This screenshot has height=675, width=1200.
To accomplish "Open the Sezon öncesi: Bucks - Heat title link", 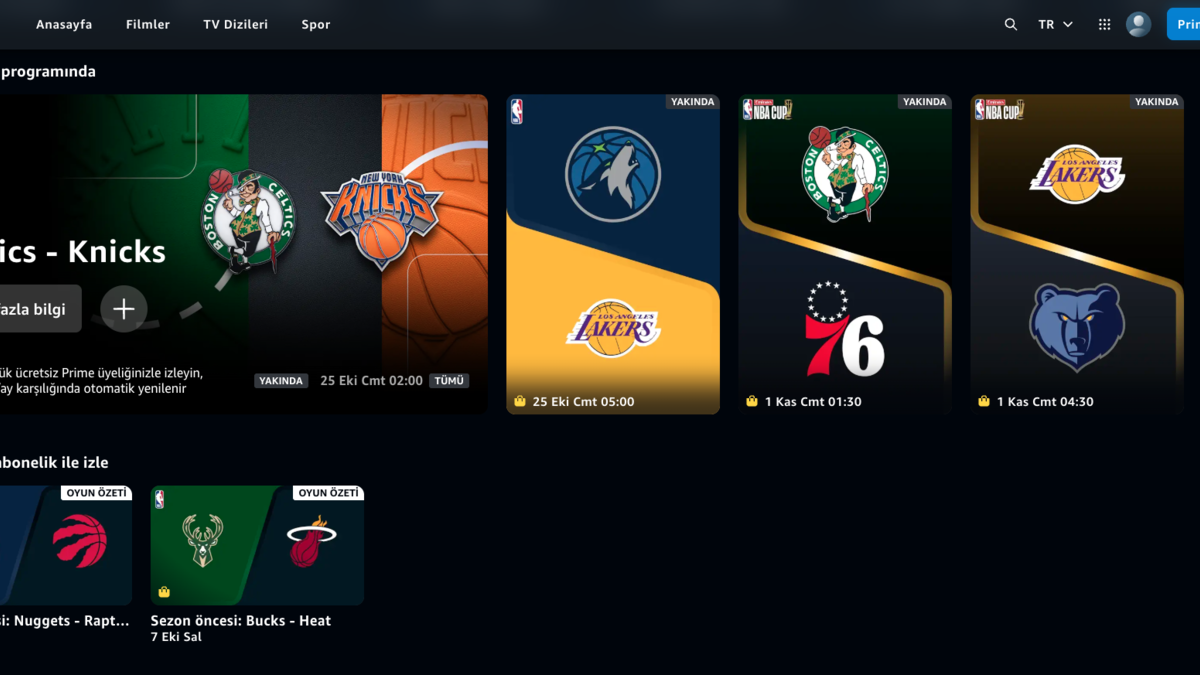I will pos(241,620).
